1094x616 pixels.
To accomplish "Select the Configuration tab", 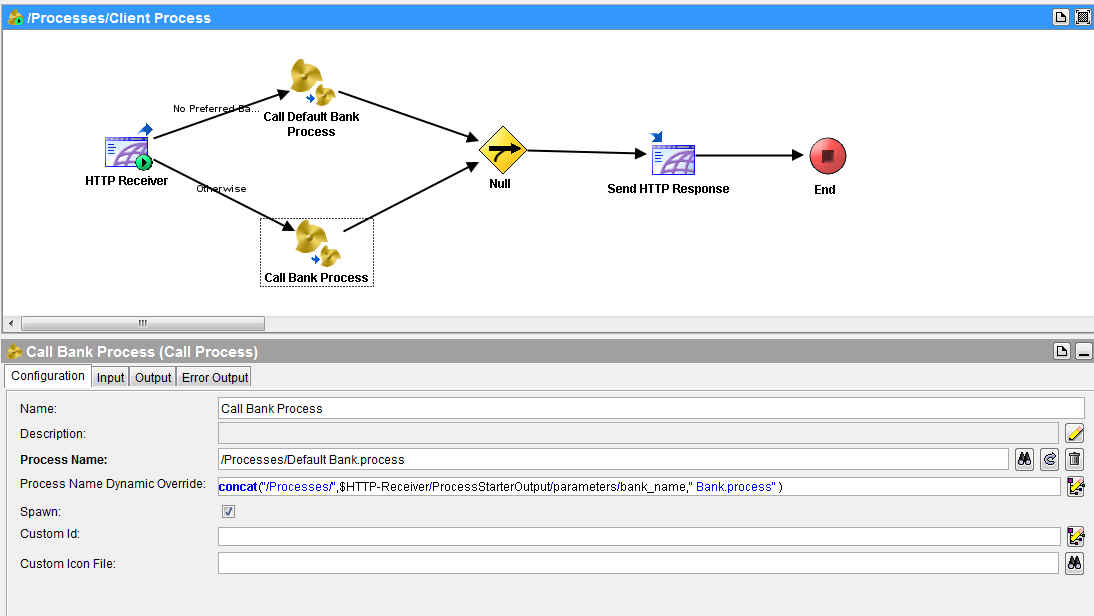I will 47,376.
